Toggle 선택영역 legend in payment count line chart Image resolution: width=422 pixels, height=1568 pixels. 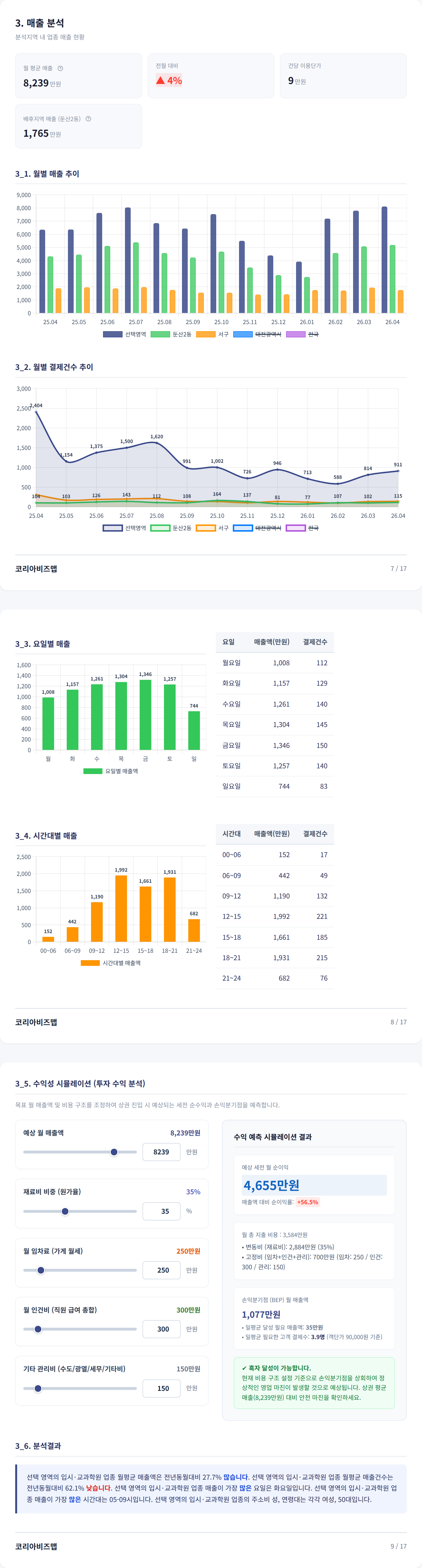[x=125, y=528]
